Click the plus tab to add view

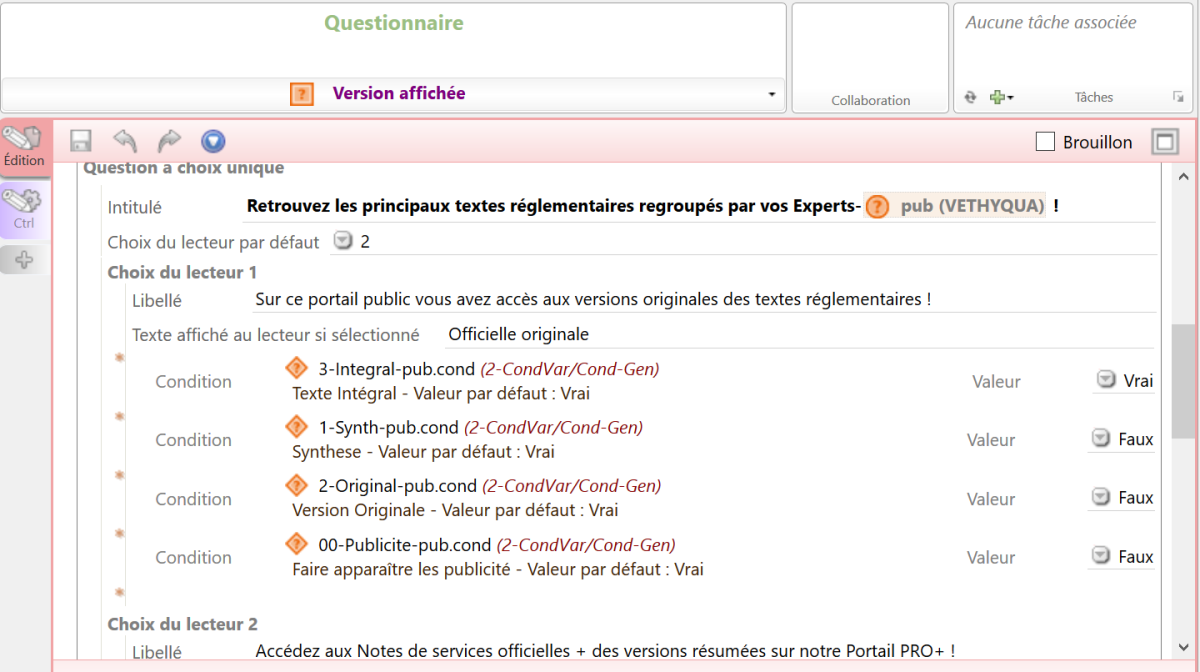[24, 260]
